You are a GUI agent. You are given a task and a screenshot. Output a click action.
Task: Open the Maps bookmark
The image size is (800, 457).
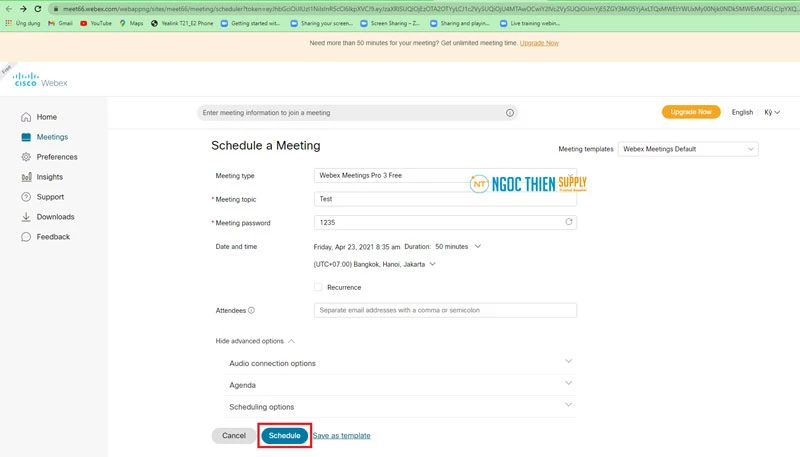[x=131, y=23]
